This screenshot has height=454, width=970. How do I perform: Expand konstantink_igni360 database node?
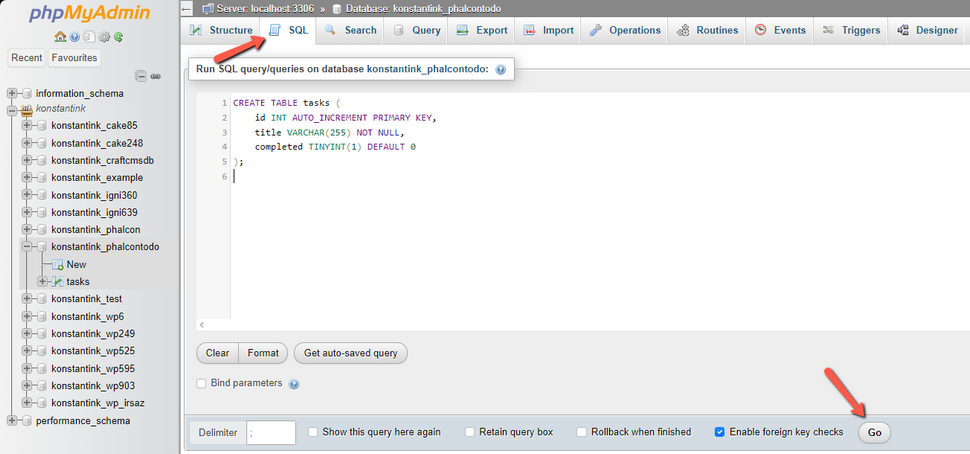coord(27,195)
